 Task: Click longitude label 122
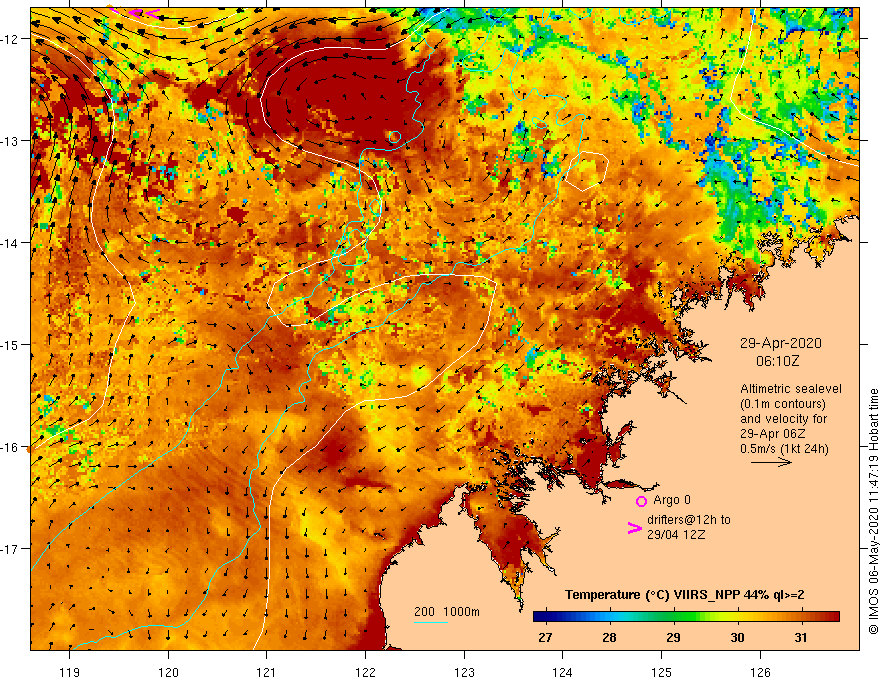(x=365, y=672)
